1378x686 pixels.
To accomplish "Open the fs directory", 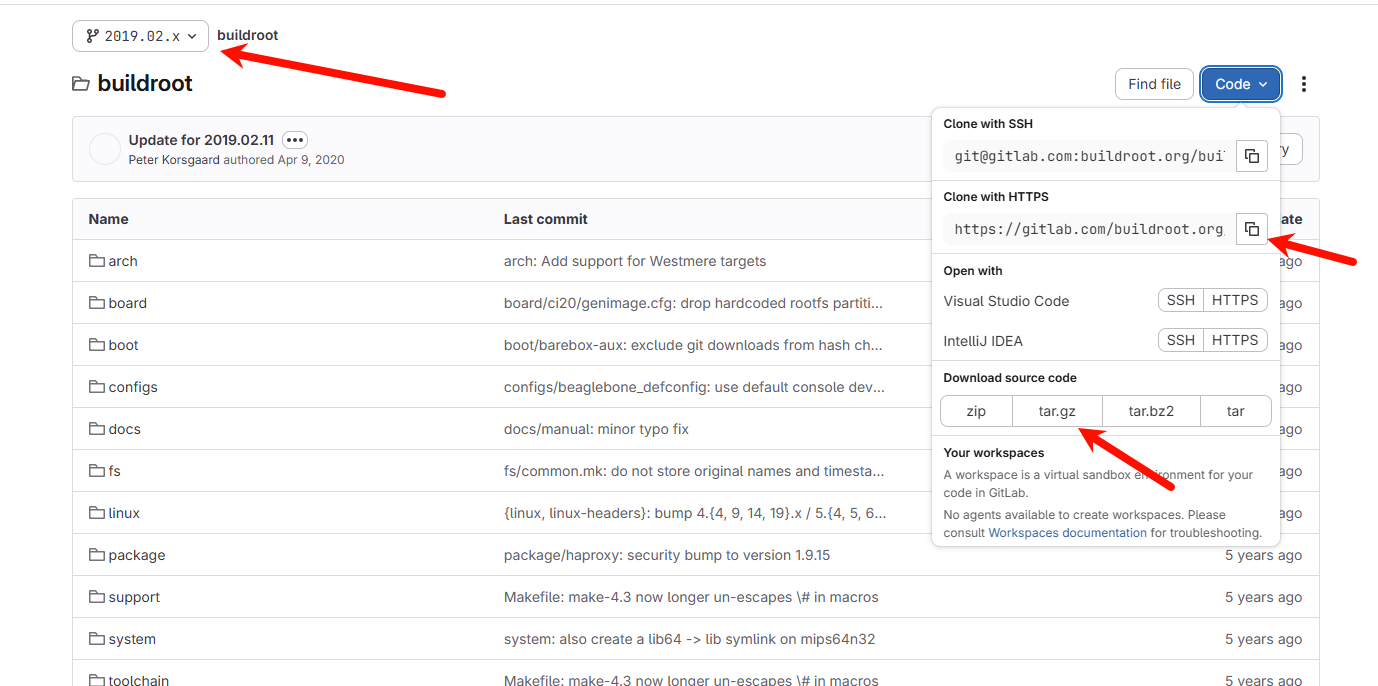I will (115, 471).
